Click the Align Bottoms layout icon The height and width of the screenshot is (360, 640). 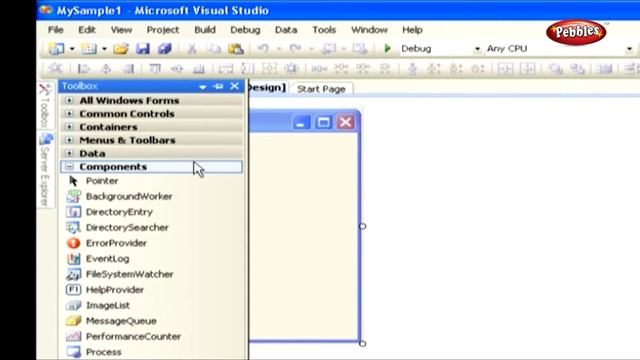tap(199, 69)
